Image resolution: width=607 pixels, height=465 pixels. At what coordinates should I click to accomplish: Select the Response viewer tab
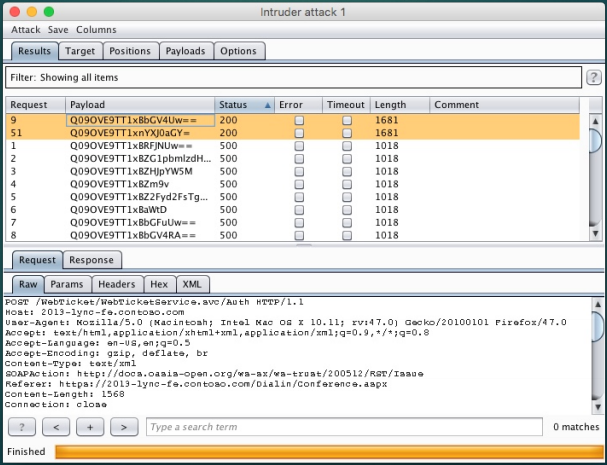[x=91, y=260]
